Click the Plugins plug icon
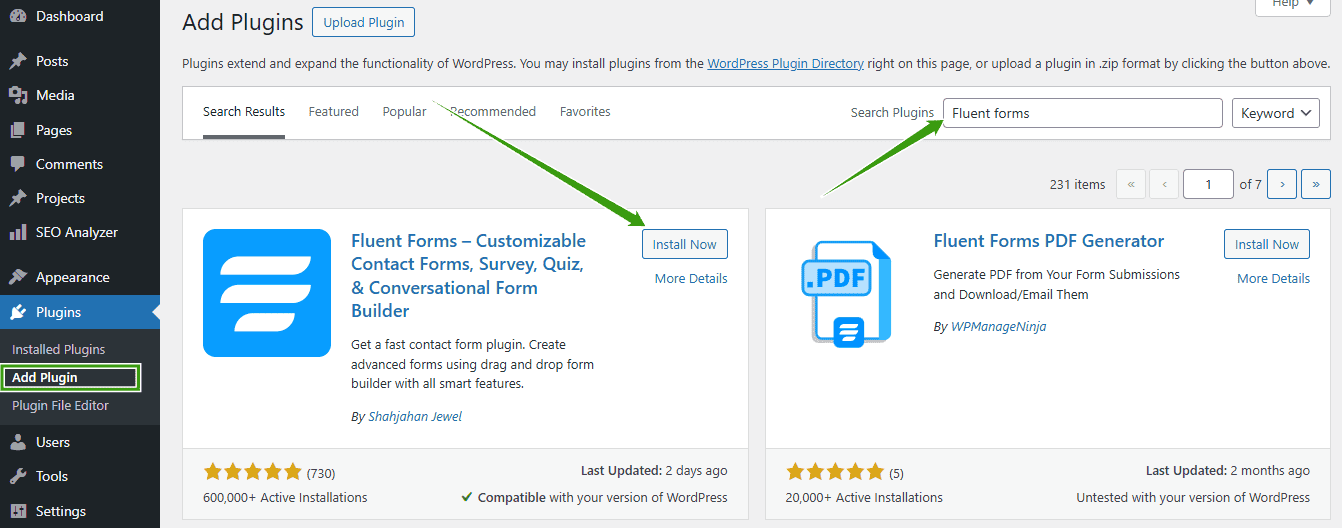 pyautogui.click(x=18, y=312)
